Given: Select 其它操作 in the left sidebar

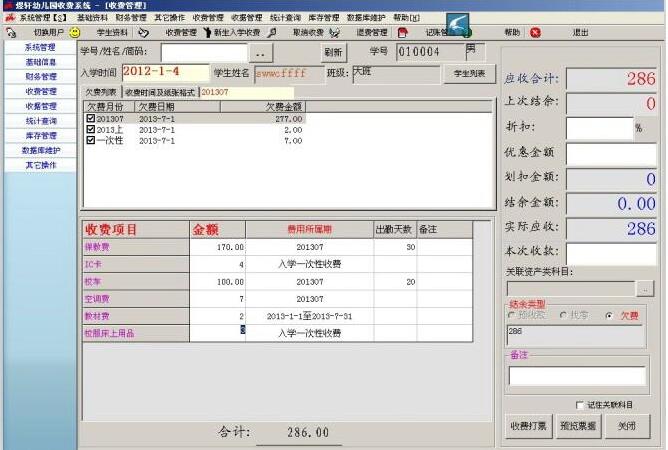Looking at the screenshot, I should tap(40, 165).
